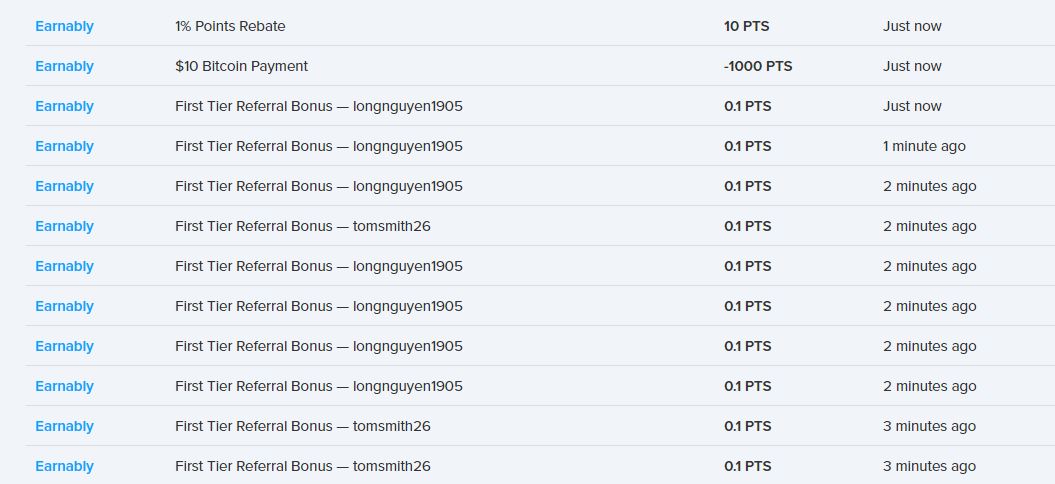The image size is (1055, 484).
Task: Click the $10 Bitcoin Payment entry text
Action: [x=241, y=66]
